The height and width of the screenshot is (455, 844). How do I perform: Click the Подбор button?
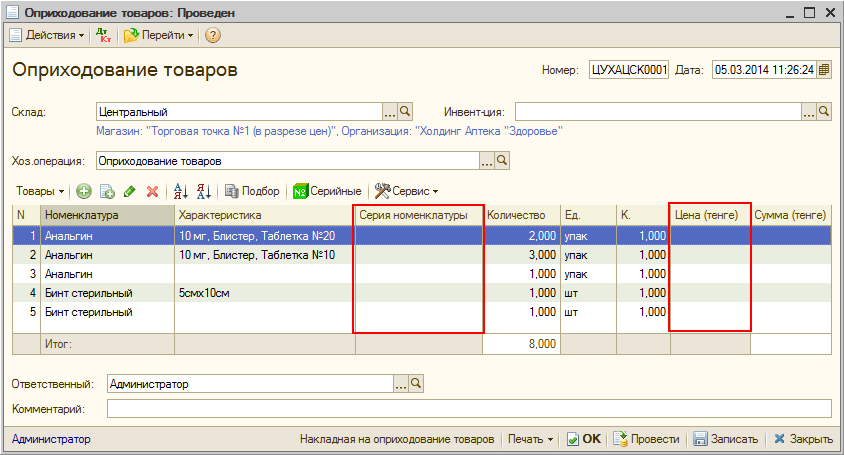click(x=252, y=191)
